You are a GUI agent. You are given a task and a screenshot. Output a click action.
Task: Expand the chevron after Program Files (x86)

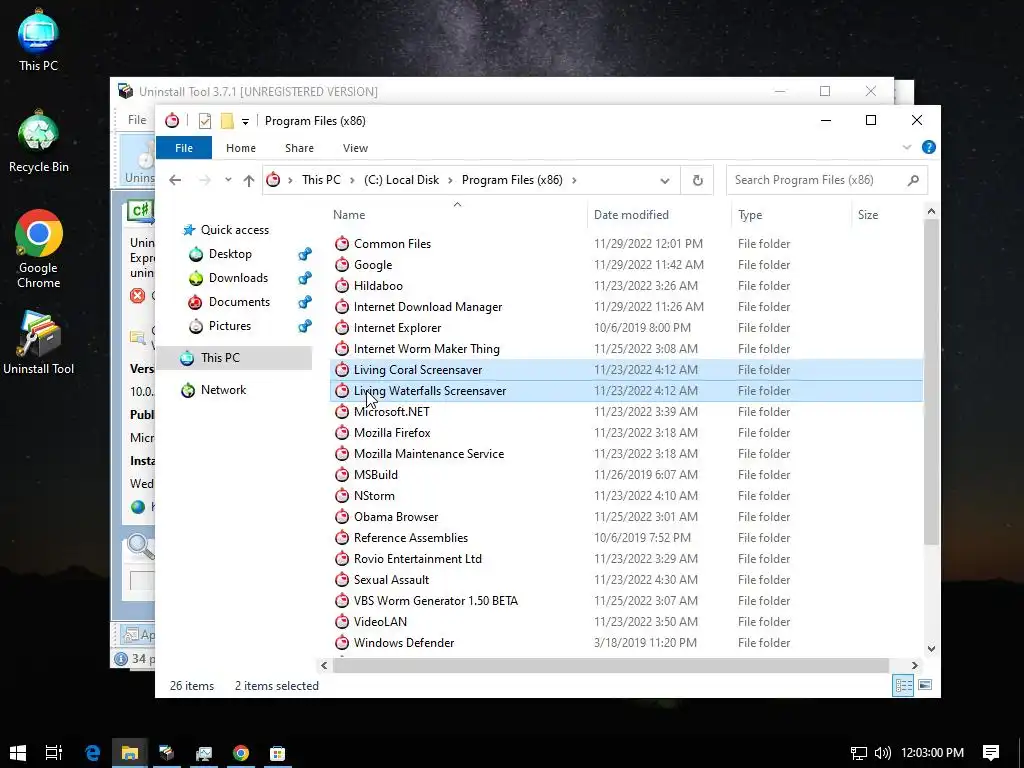tap(574, 180)
